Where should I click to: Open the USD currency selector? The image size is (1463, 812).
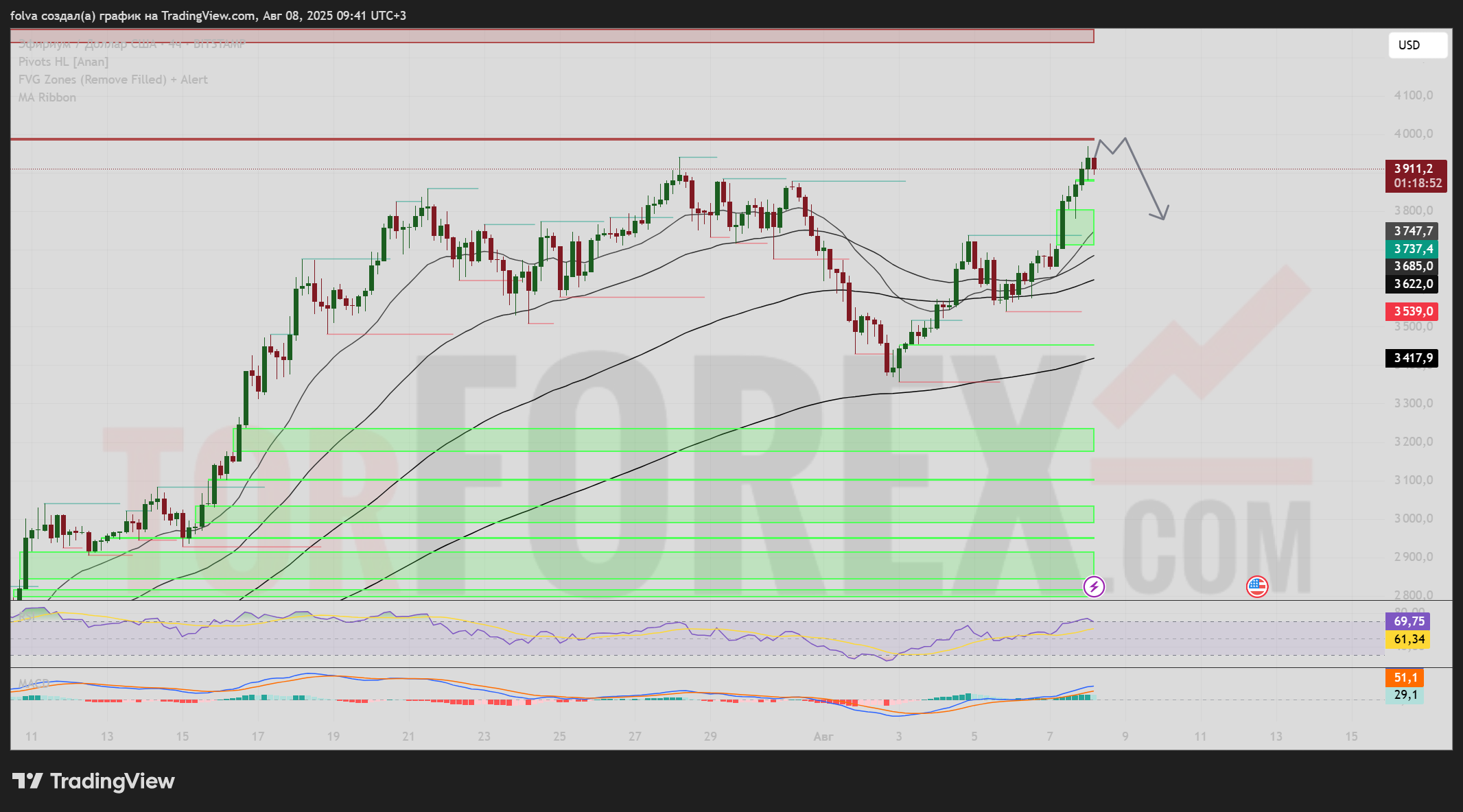[x=1416, y=45]
